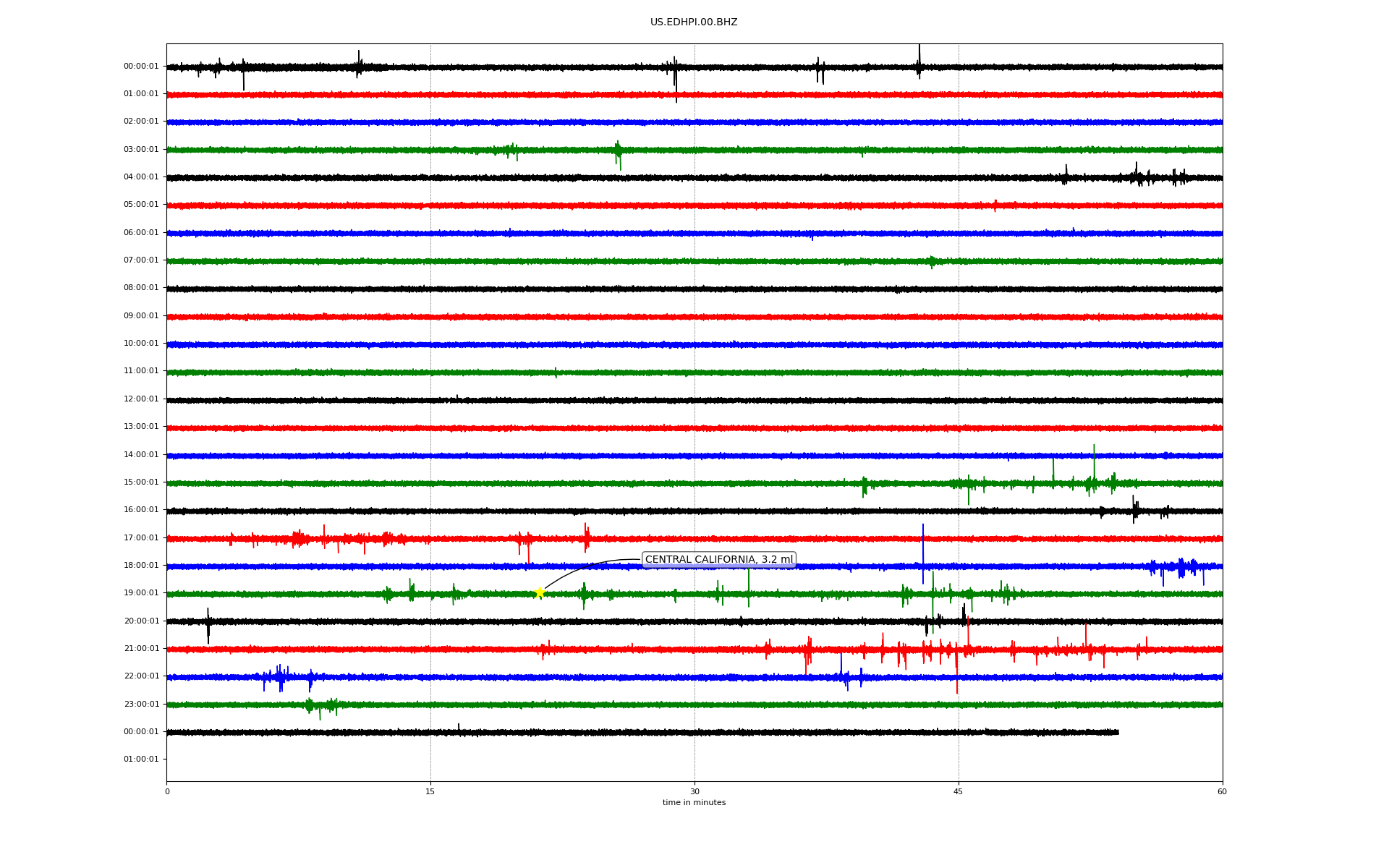
Task: Click the 'time in minutes' axis label
Action: pyautogui.click(x=694, y=803)
